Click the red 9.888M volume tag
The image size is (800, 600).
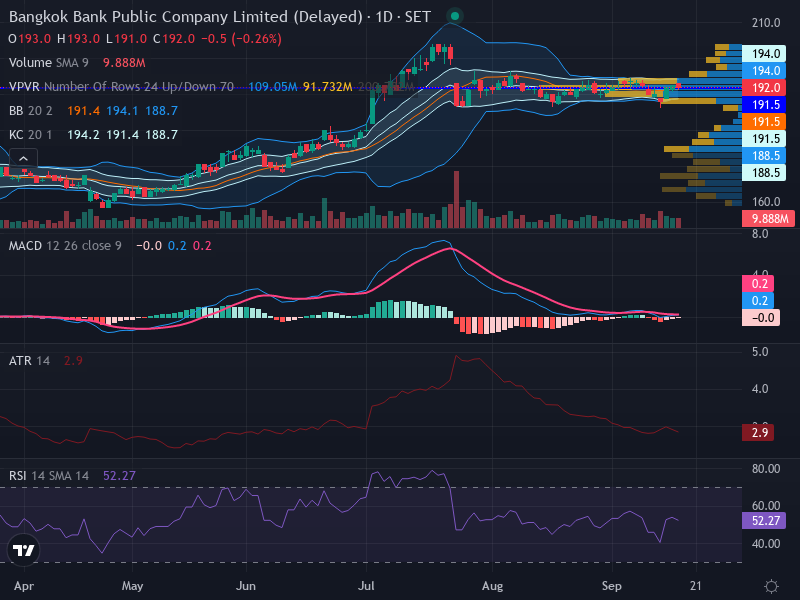pyautogui.click(x=768, y=219)
